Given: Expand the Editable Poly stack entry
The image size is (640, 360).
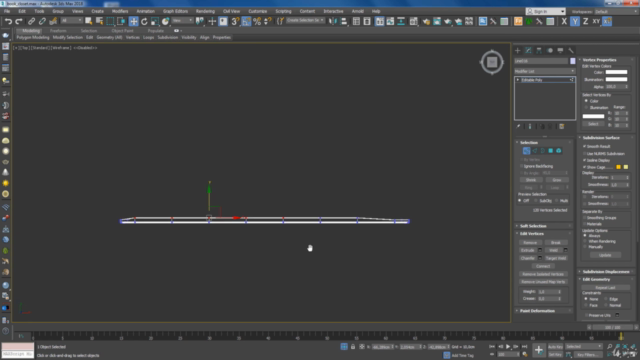Looking at the screenshot, I should (518, 80).
